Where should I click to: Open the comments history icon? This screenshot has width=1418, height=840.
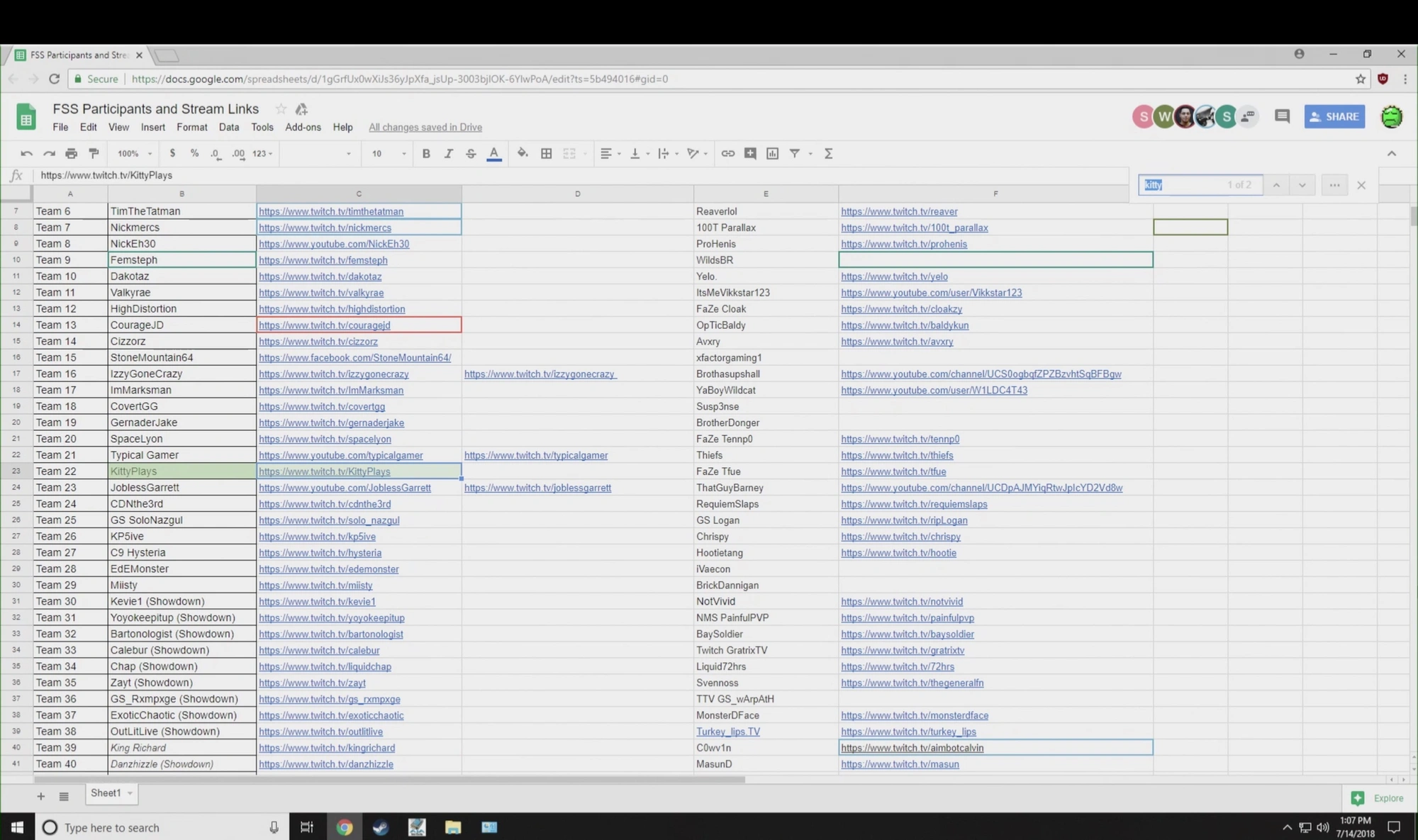coord(1281,116)
